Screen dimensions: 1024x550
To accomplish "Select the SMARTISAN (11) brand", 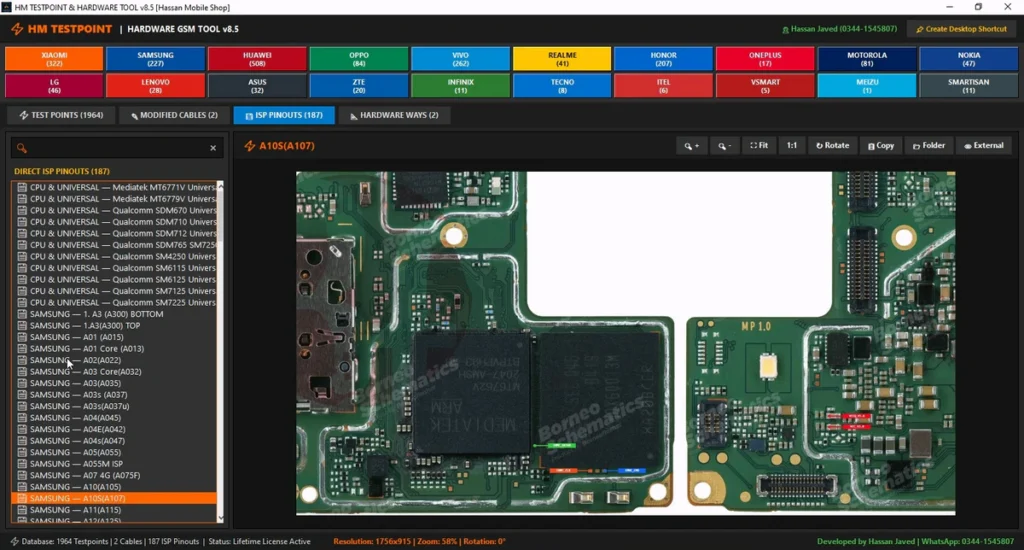I will pos(968,86).
